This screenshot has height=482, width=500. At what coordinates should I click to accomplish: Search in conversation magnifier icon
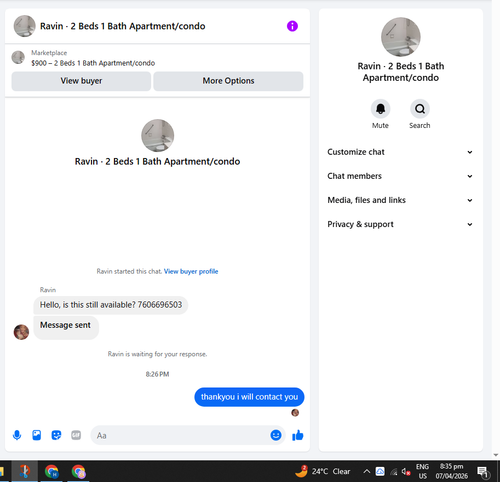pos(420,109)
